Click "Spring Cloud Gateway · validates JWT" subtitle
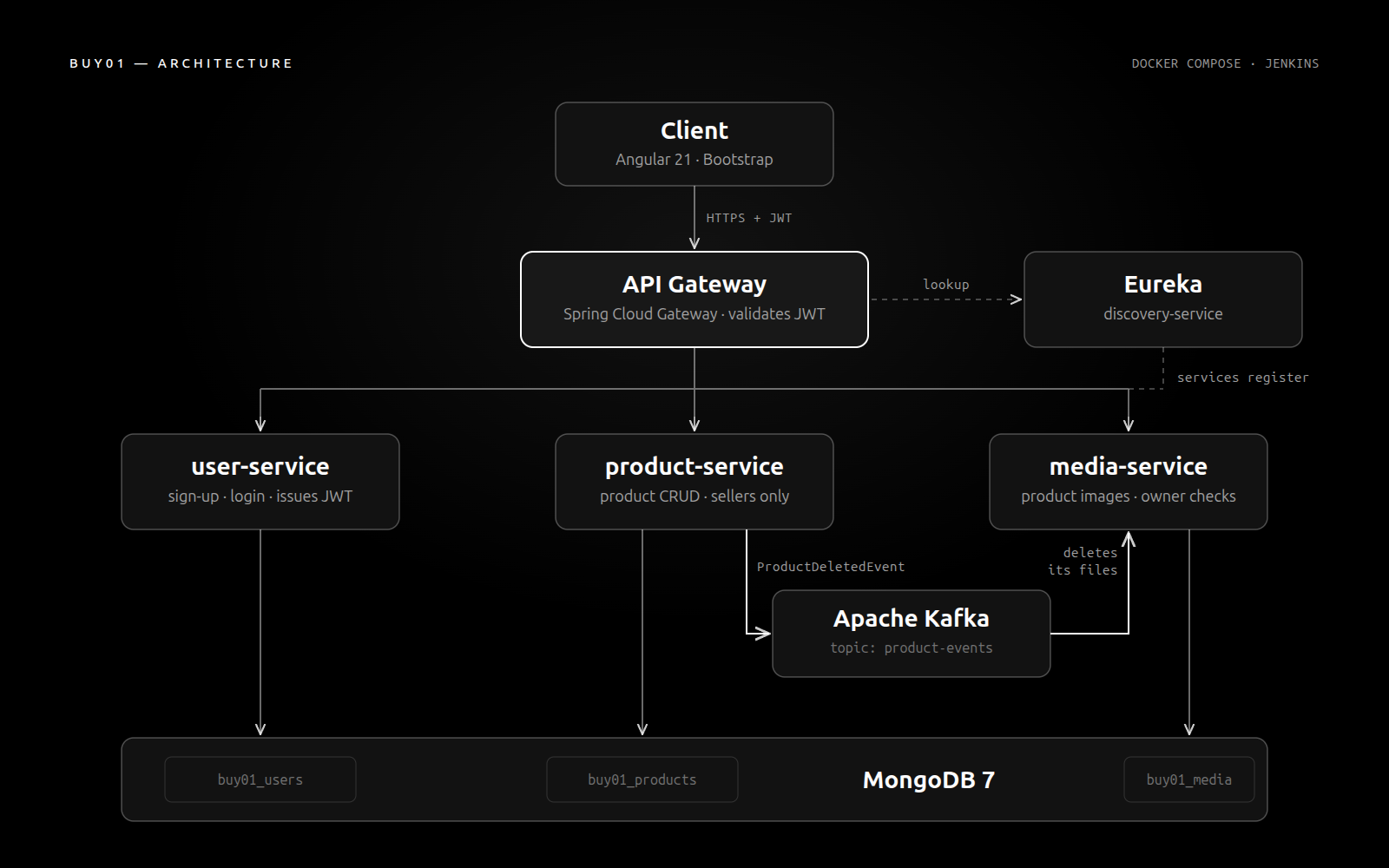Viewport: 1389px width, 868px height. pos(694,314)
